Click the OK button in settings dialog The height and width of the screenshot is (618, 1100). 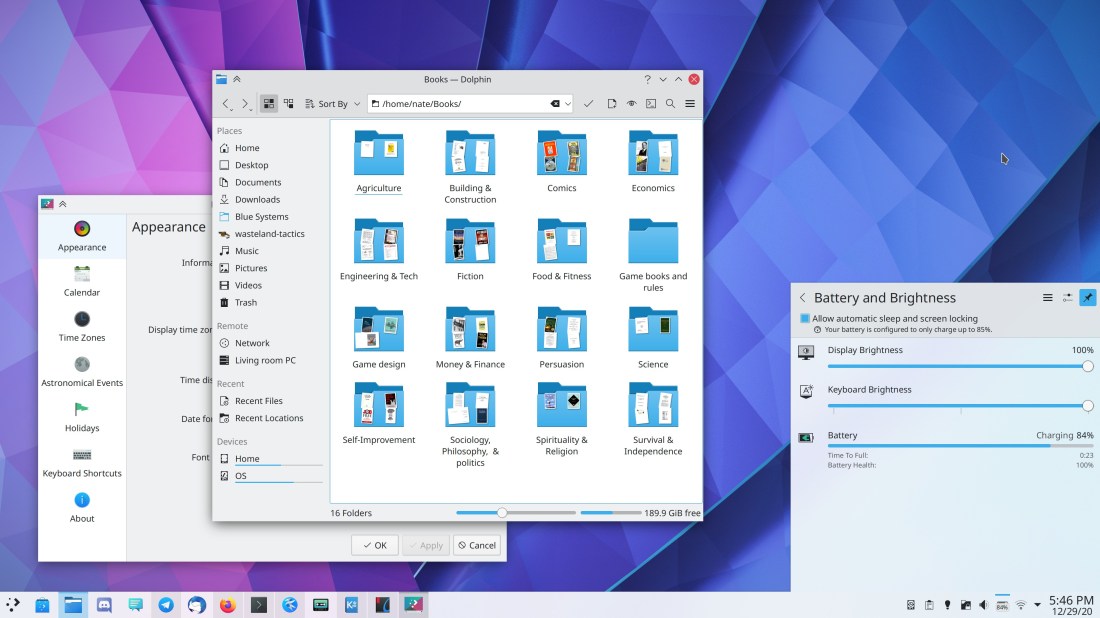tap(374, 545)
